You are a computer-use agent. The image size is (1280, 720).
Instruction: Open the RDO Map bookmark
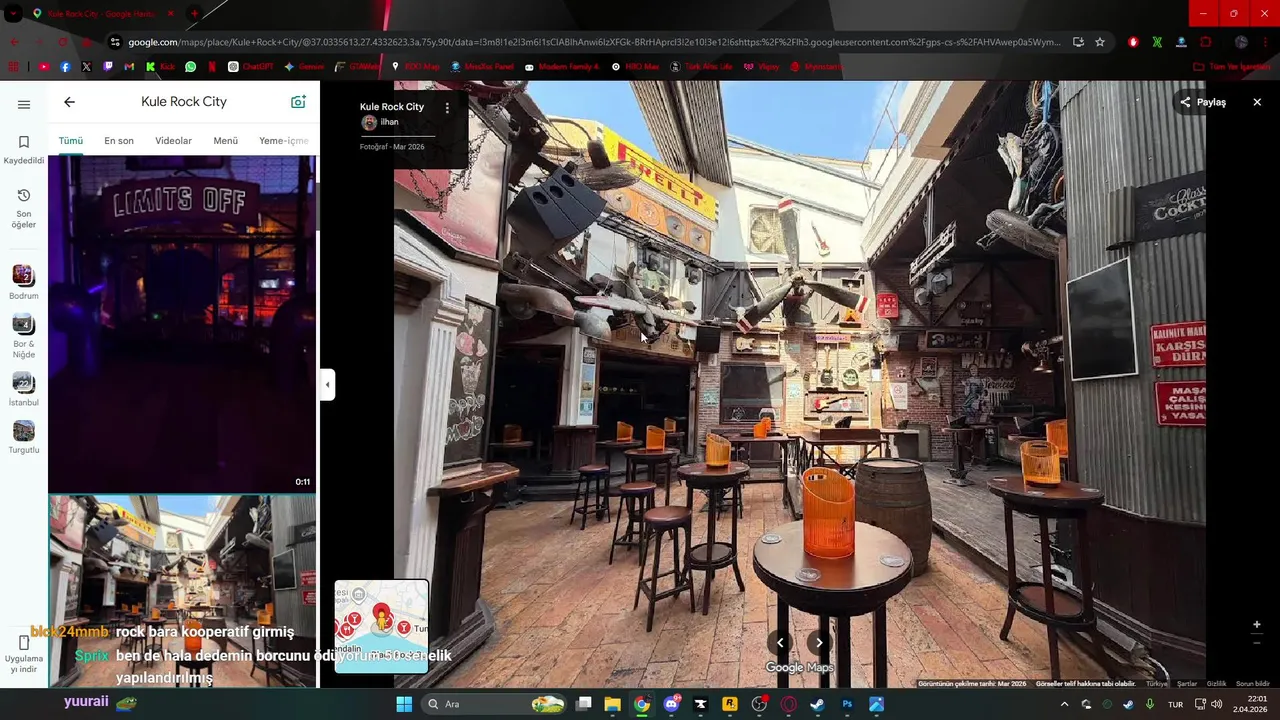415,67
